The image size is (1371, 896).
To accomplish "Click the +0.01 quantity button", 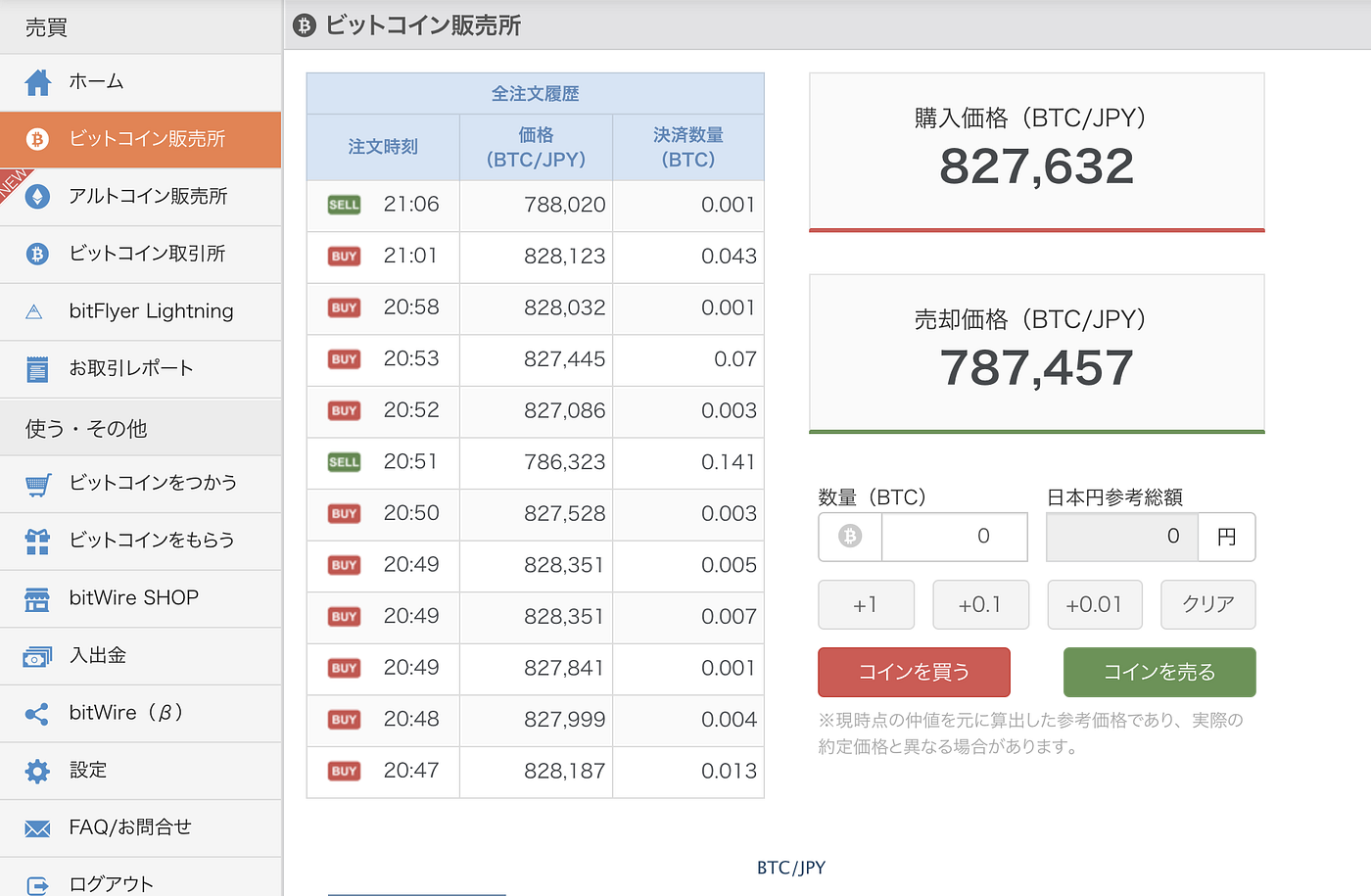I will (1095, 605).
